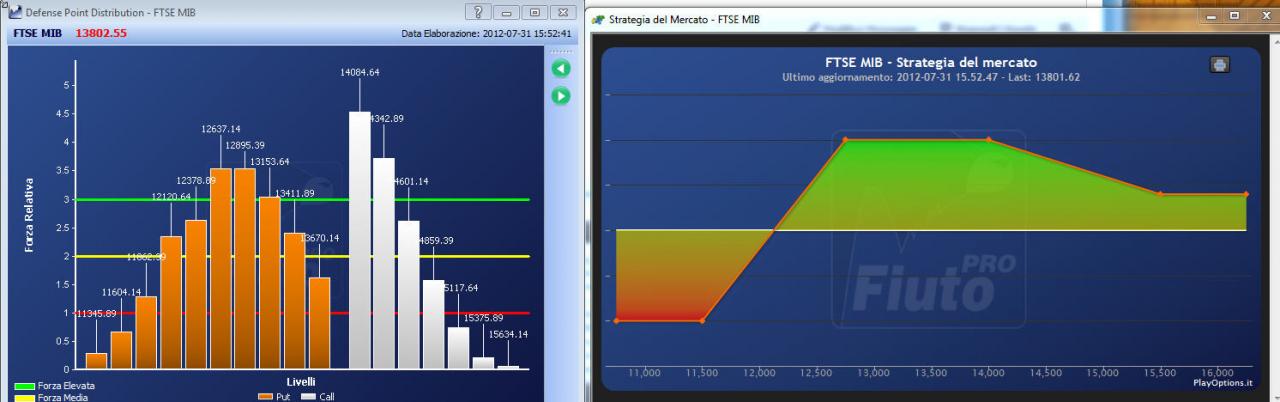
Task: Open help in Defense Point Distribution window
Action: pos(478,11)
